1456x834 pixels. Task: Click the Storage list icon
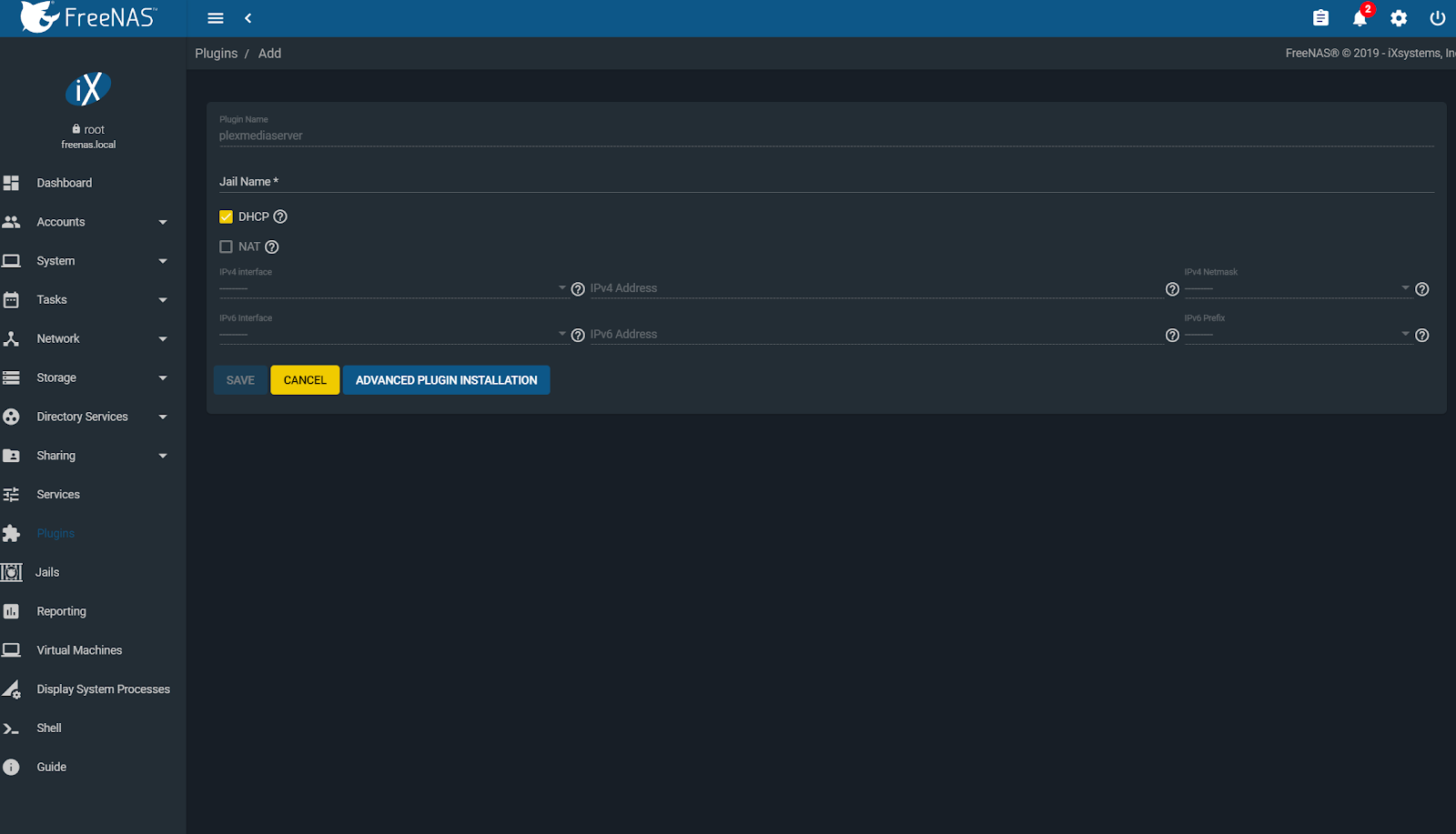(11, 377)
